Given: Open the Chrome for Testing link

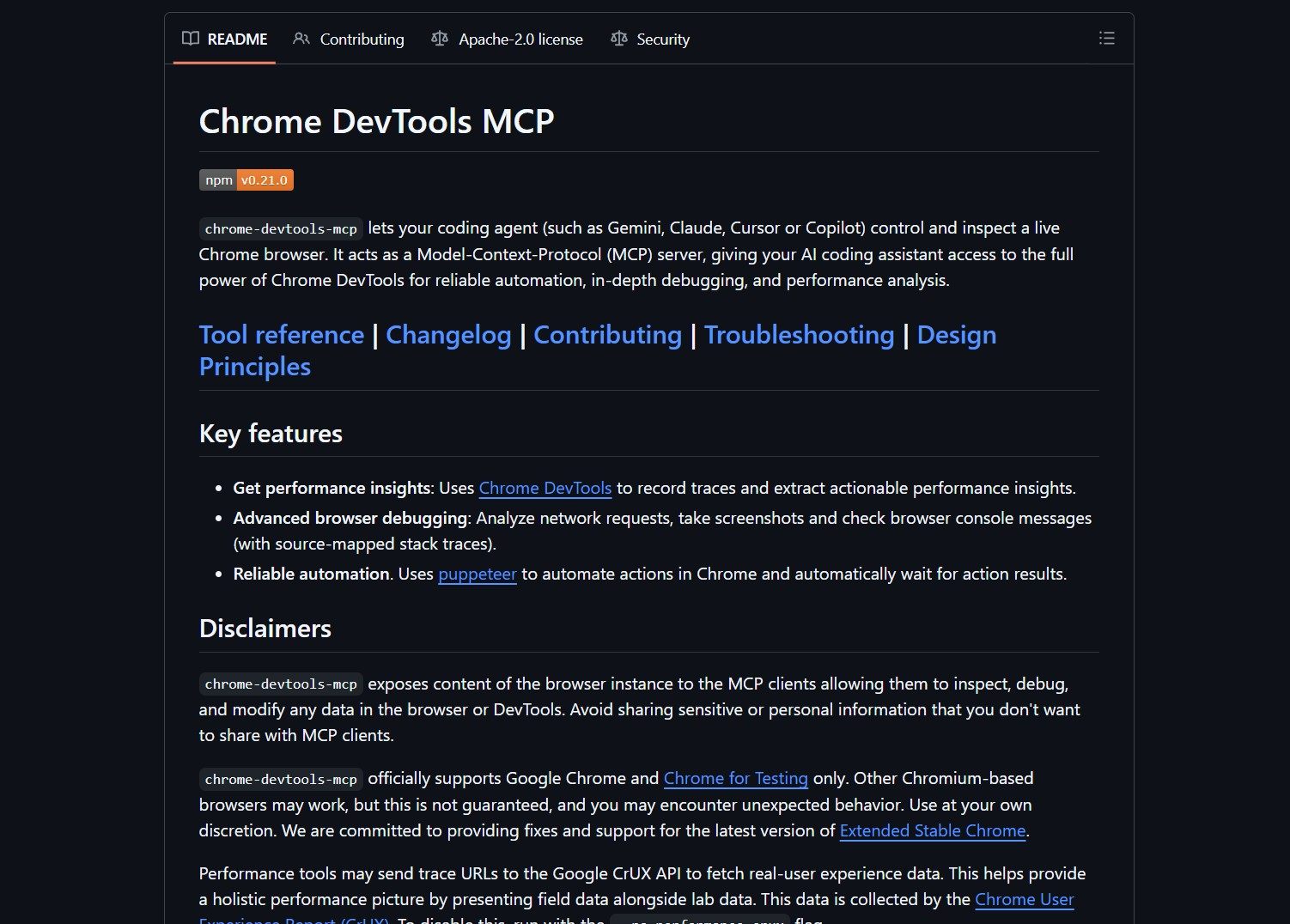Looking at the screenshot, I should 736,778.
